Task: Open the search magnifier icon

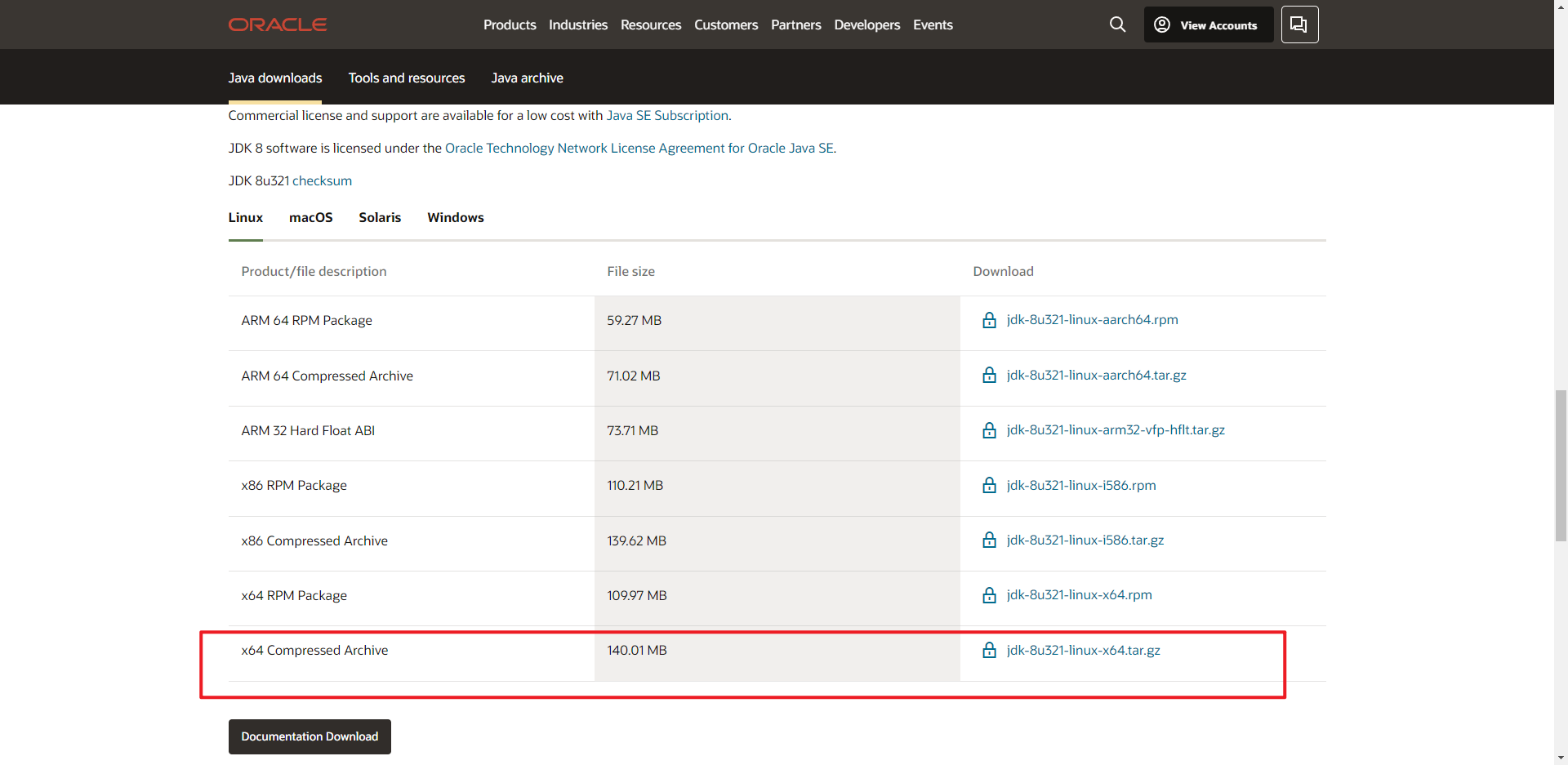Action: coord(1117,24)
